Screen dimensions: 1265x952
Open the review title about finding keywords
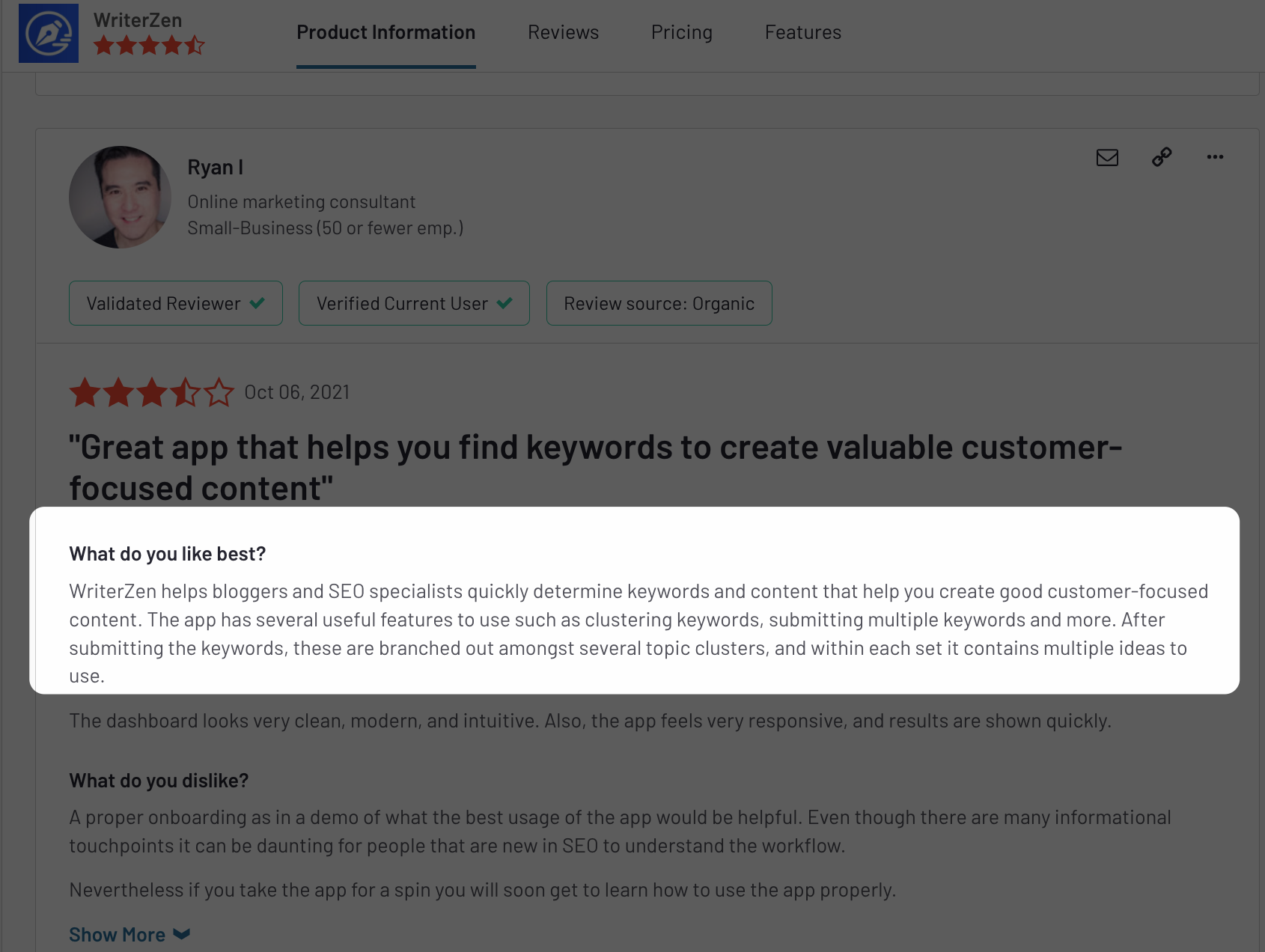pos(595,468)
